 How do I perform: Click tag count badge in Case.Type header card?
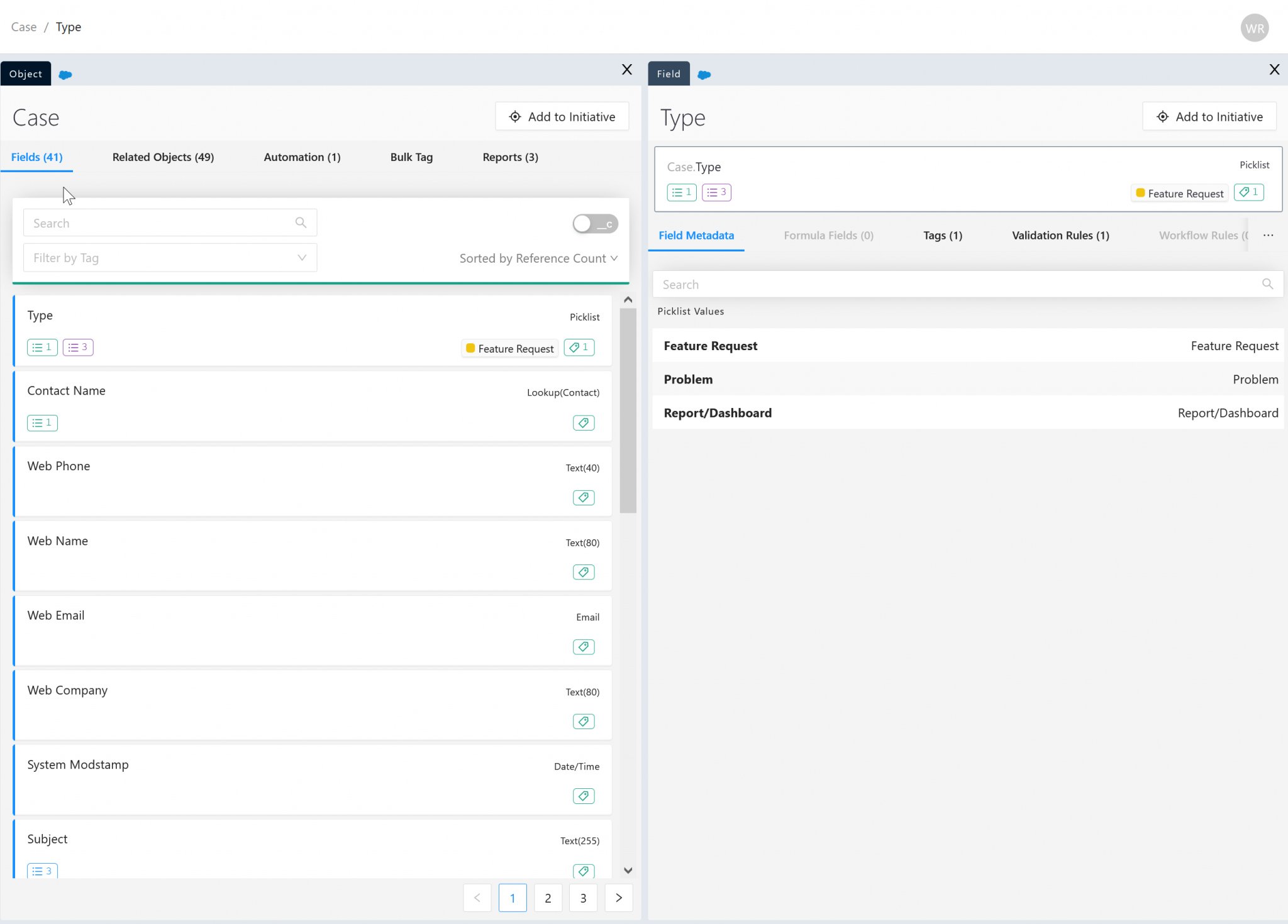click(x=1248, y=192)
